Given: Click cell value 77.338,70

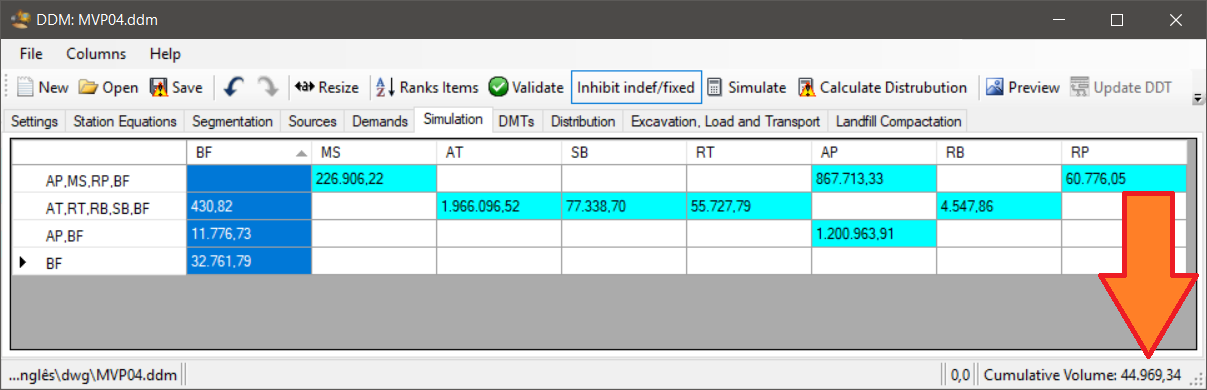Looking at the screenshot, I should pos(624,207).
